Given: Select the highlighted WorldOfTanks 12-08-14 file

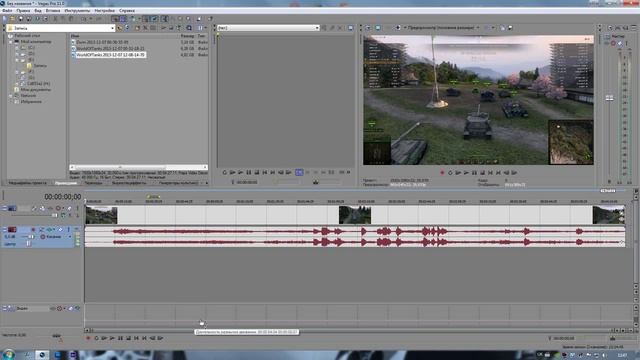Looking at the screenshot, I should (x=110, y=55).
